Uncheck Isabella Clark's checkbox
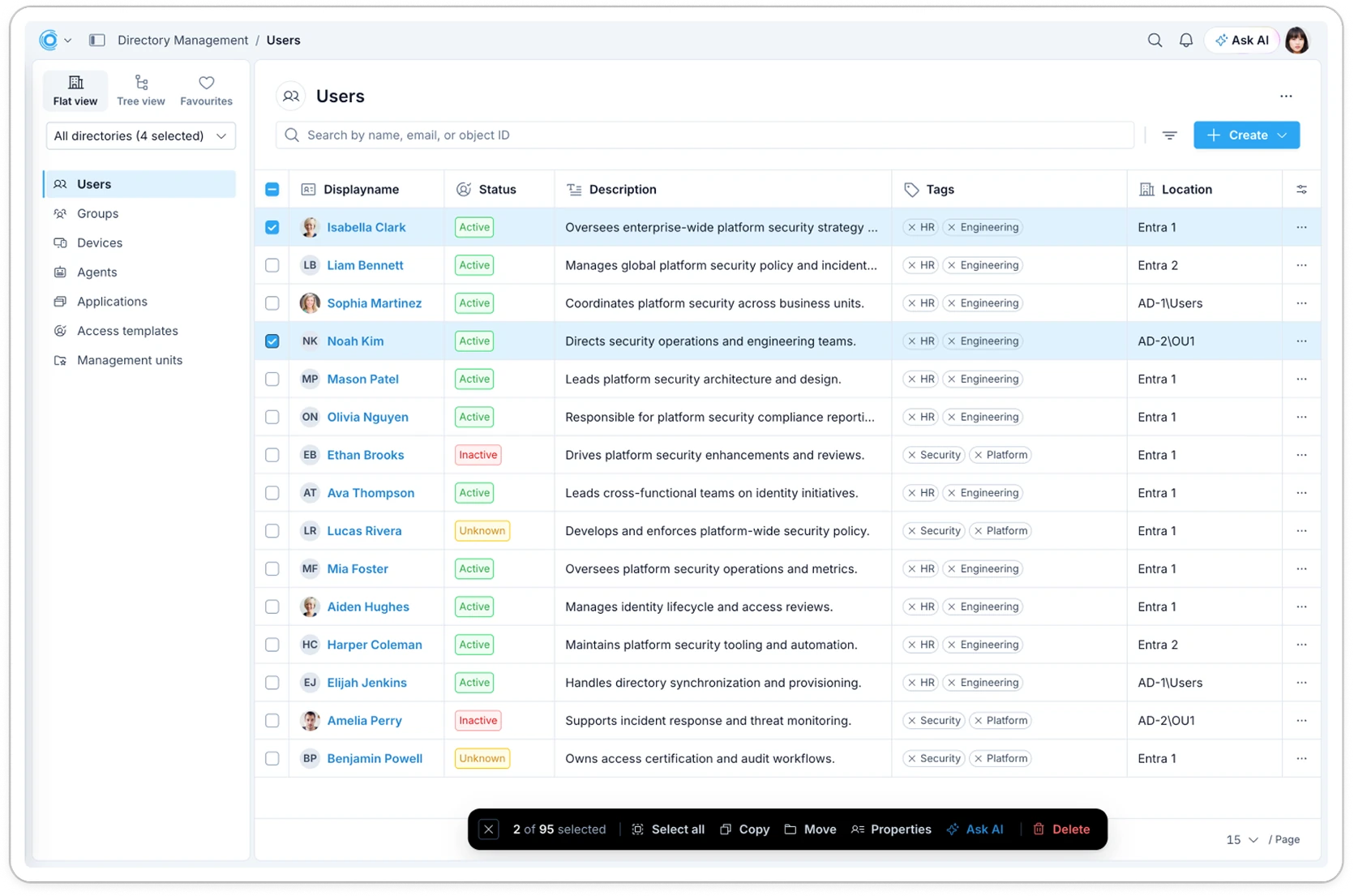The height and width of the screenshot is (896, 1354). pos(272,227)
